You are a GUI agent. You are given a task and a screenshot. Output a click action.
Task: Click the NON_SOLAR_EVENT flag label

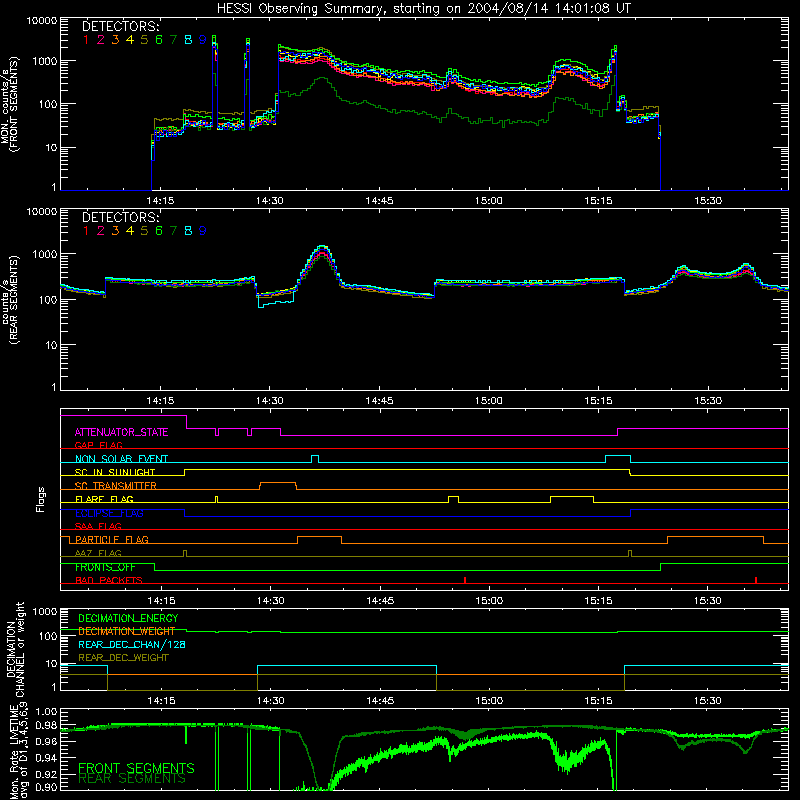pyautogui.click(x=121, y=459)
